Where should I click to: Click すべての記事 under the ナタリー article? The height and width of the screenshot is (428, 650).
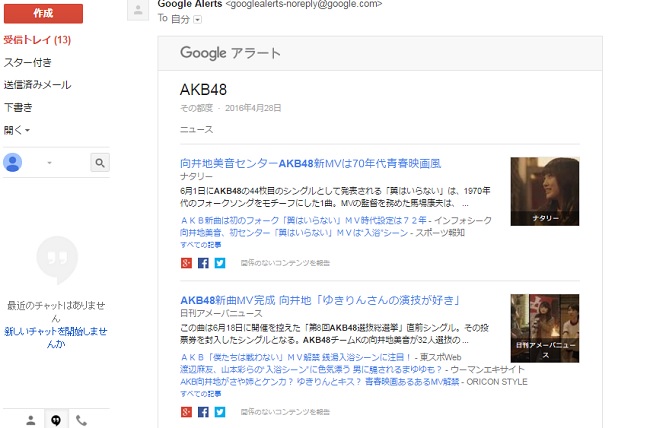click(201, 245)
